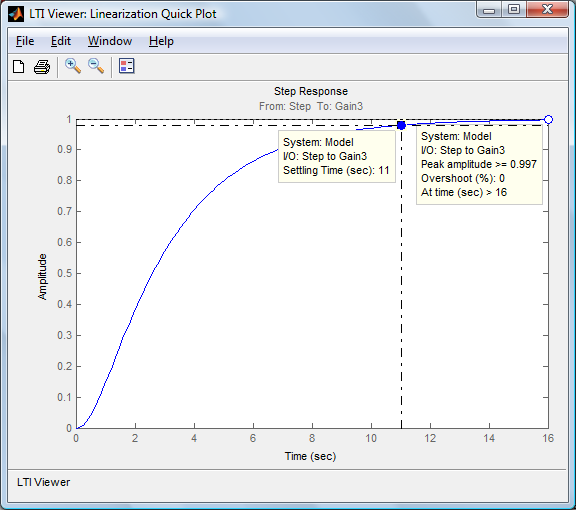Screen dimensions: 576x510
Task: Click the 'Settling Time (sec): 11' line
Action: tap(336, 170)
